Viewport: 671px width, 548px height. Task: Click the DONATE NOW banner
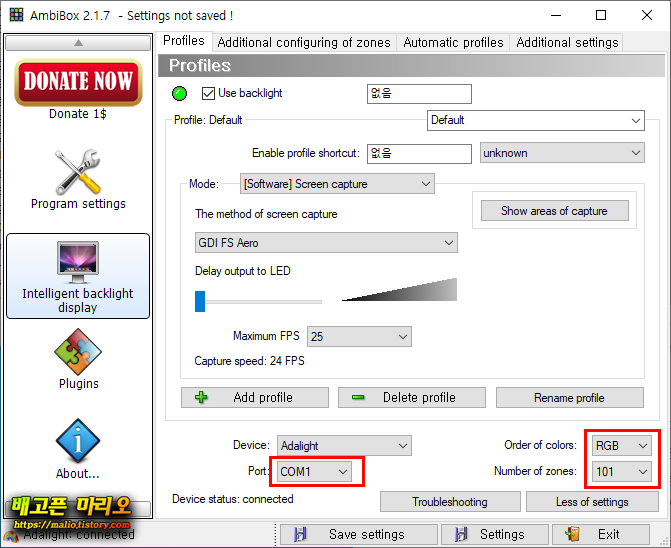click(78, 82)
